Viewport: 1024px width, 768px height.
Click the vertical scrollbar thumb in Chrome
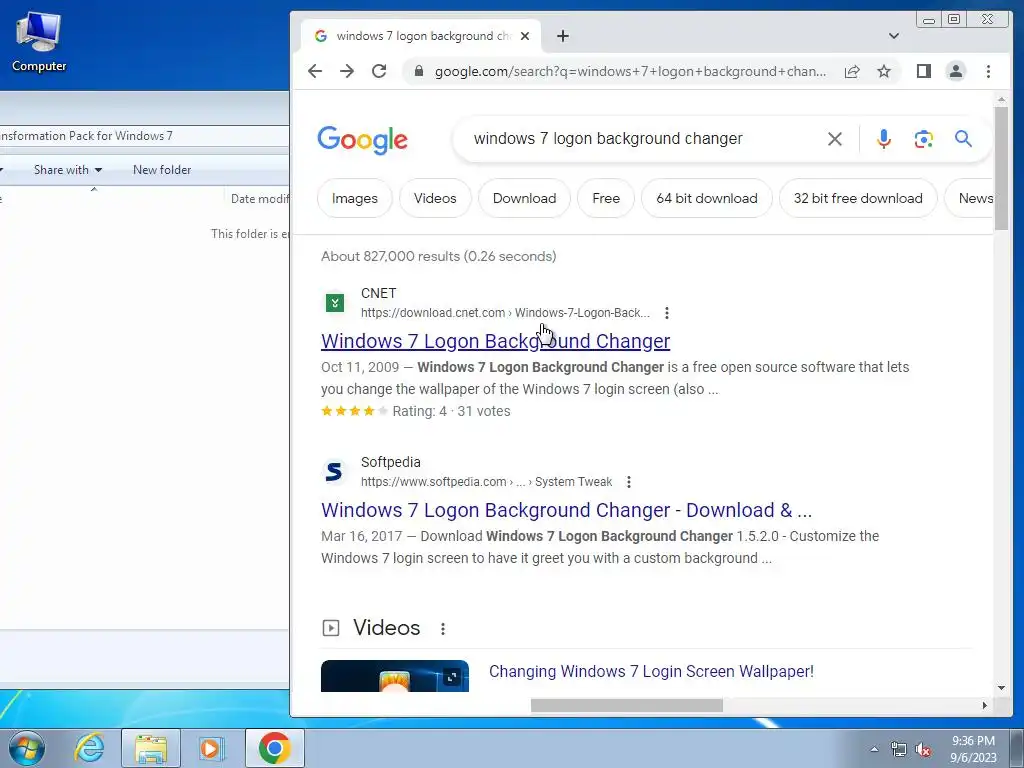pyautogui.click(x=1001, y=168)
